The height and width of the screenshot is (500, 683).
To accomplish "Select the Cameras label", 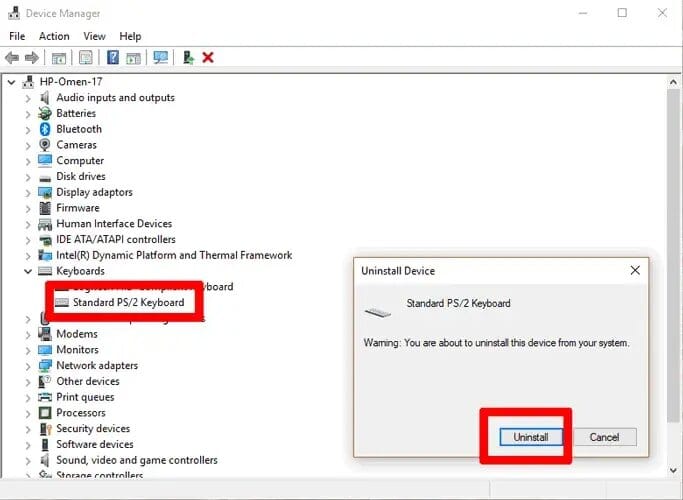I will tap(77, 145).
